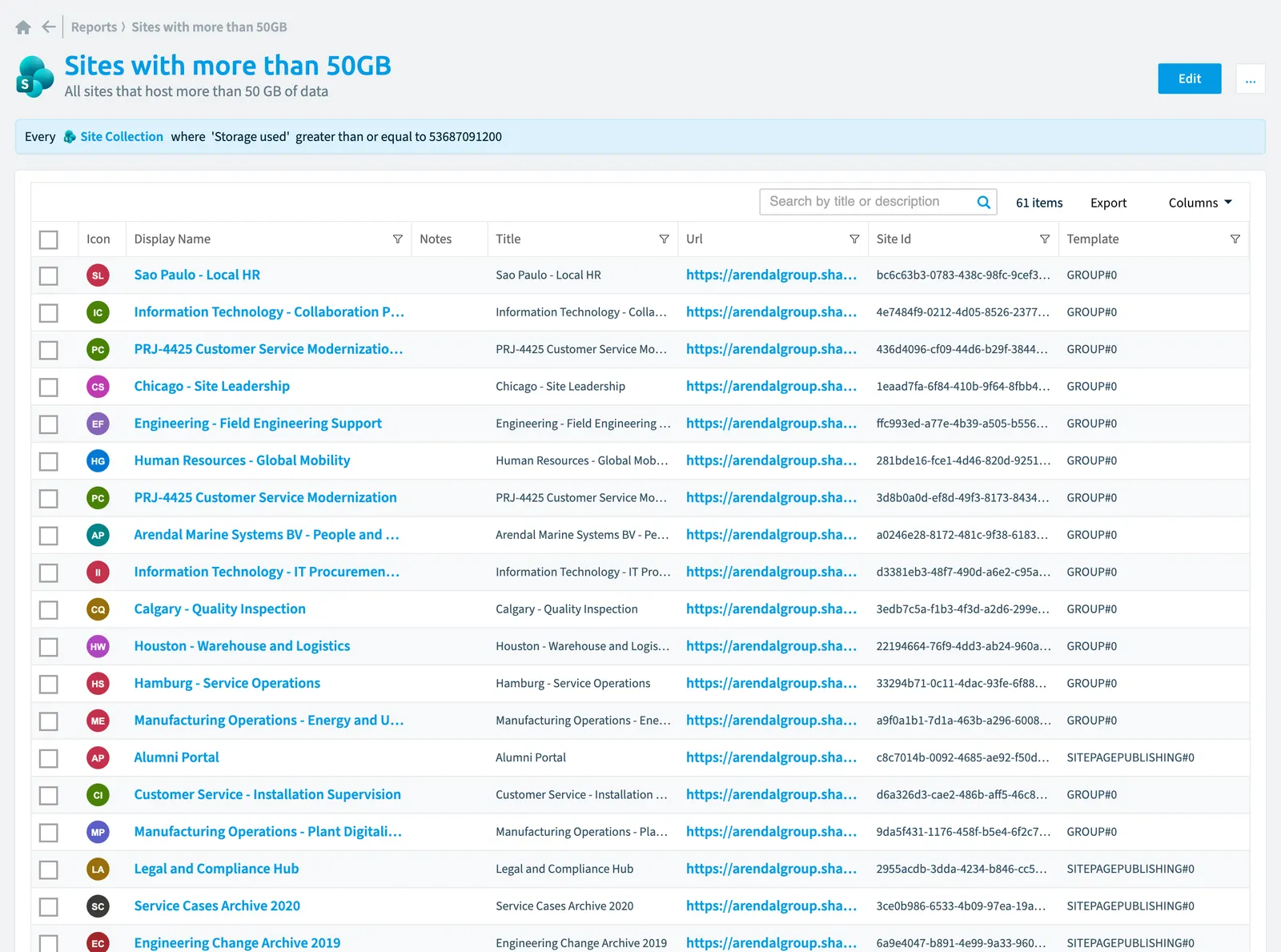Open Site Id column filter icon
1281x952 pixels.
(1045, 239)
